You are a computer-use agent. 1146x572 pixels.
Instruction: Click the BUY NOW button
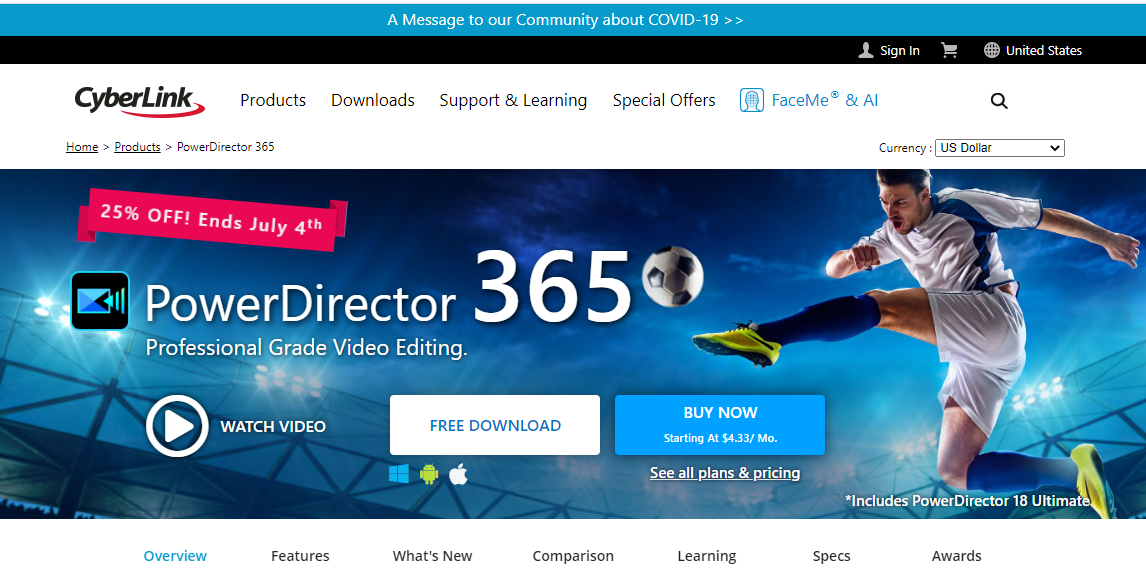coord(720,425)
